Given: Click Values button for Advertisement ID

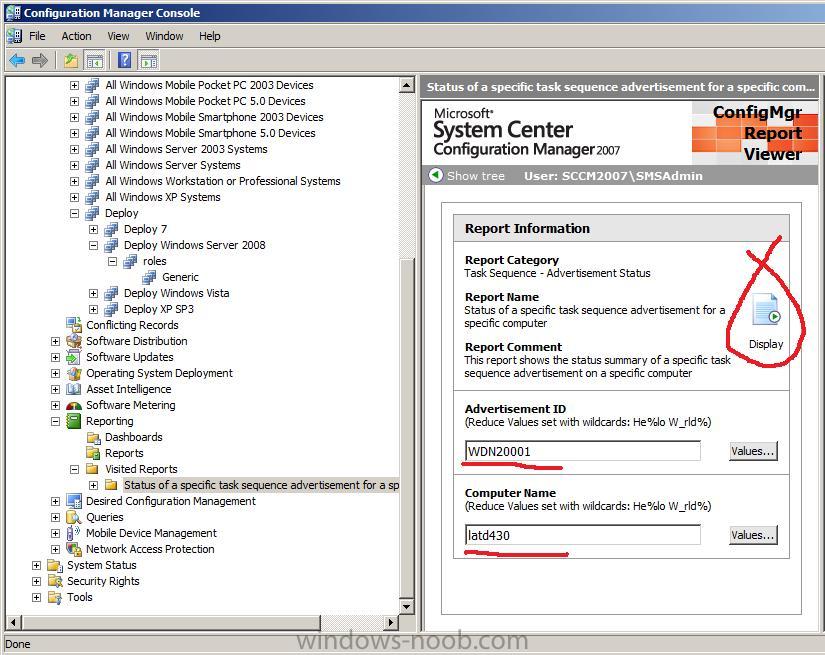Looking at the screenshot, I should pyautogui.click(x=753, y=451).
